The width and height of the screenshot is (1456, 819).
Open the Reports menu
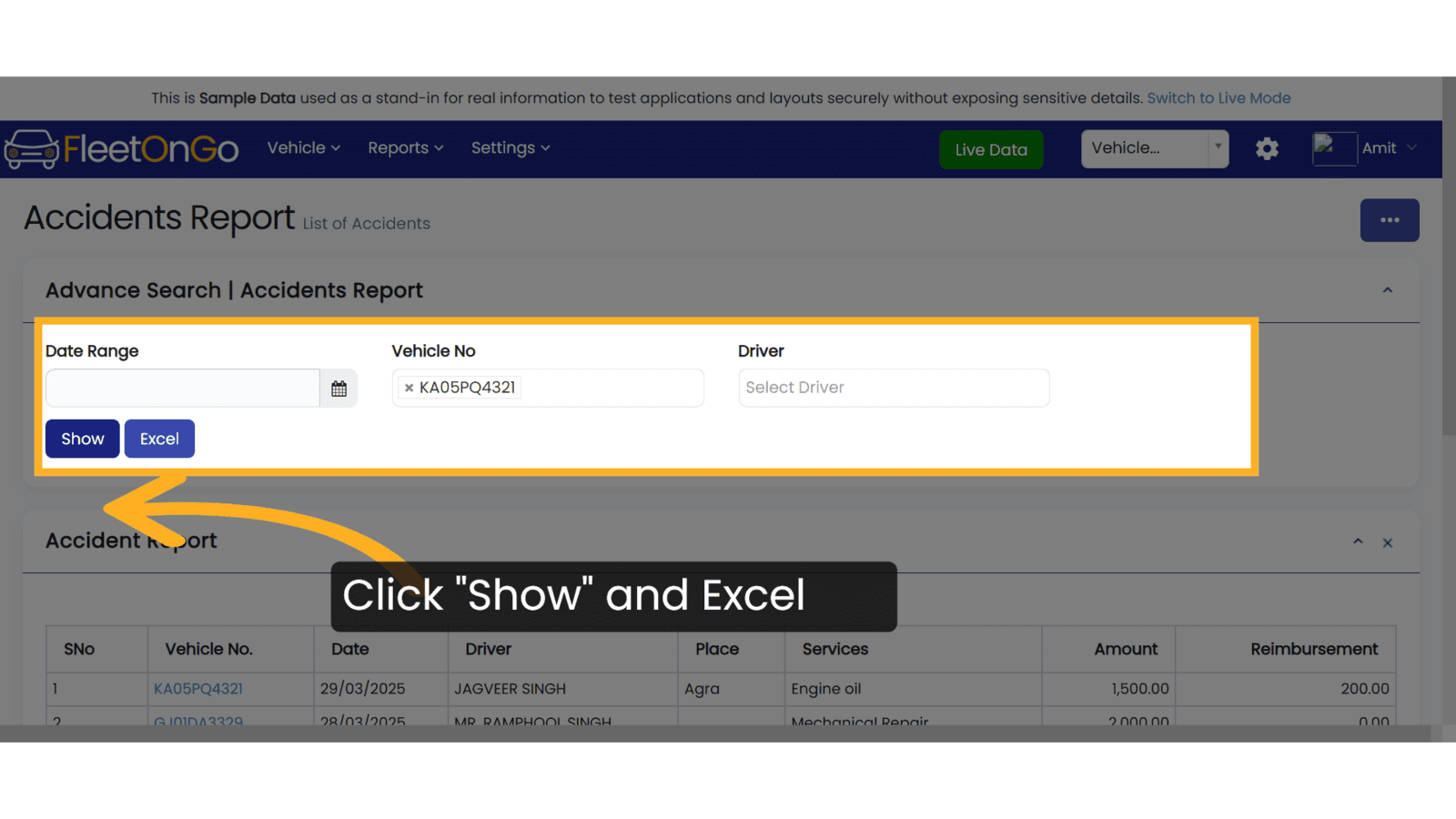(405, 148)
